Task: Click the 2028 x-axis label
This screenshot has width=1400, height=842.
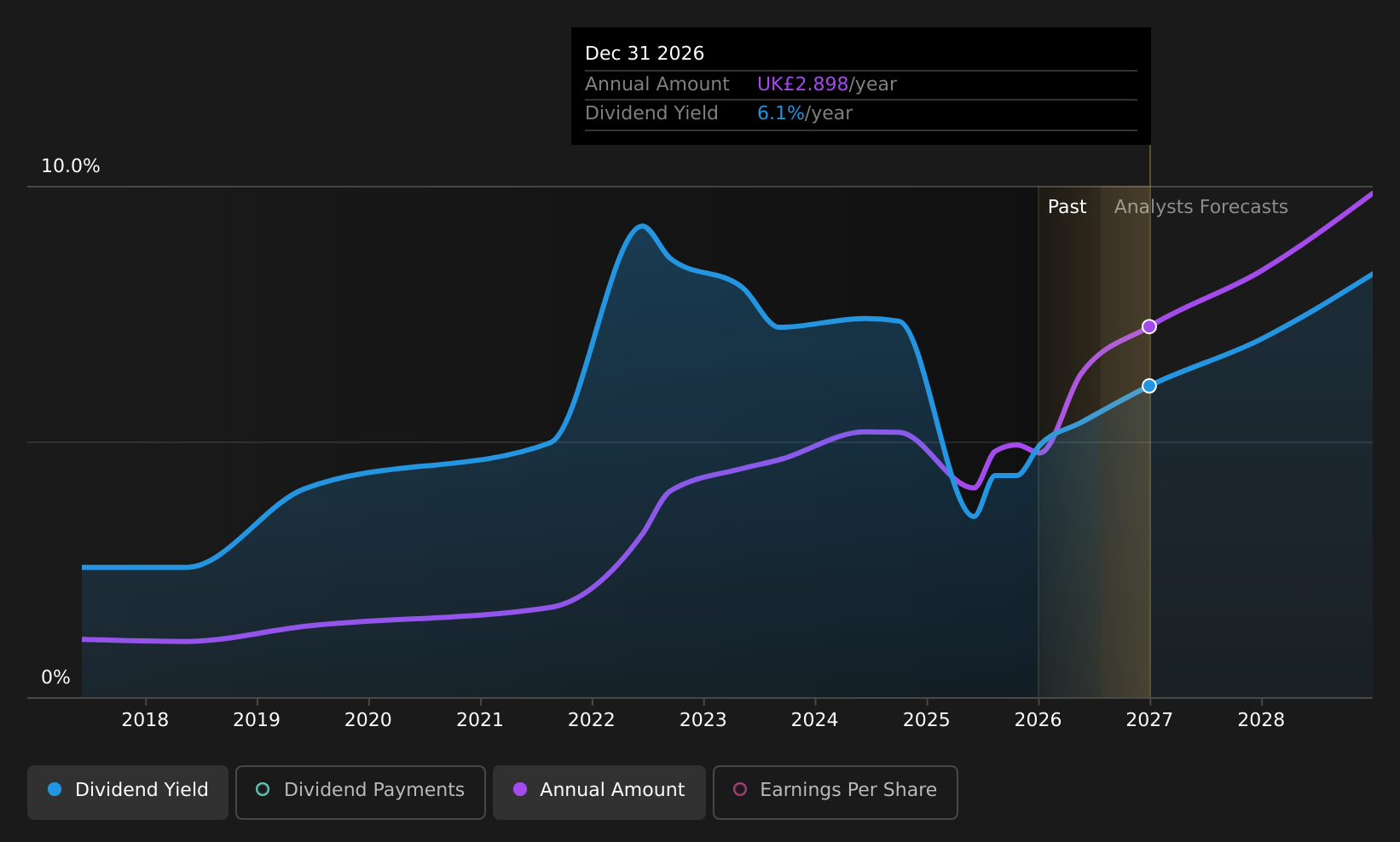Action: point(1261,720)
